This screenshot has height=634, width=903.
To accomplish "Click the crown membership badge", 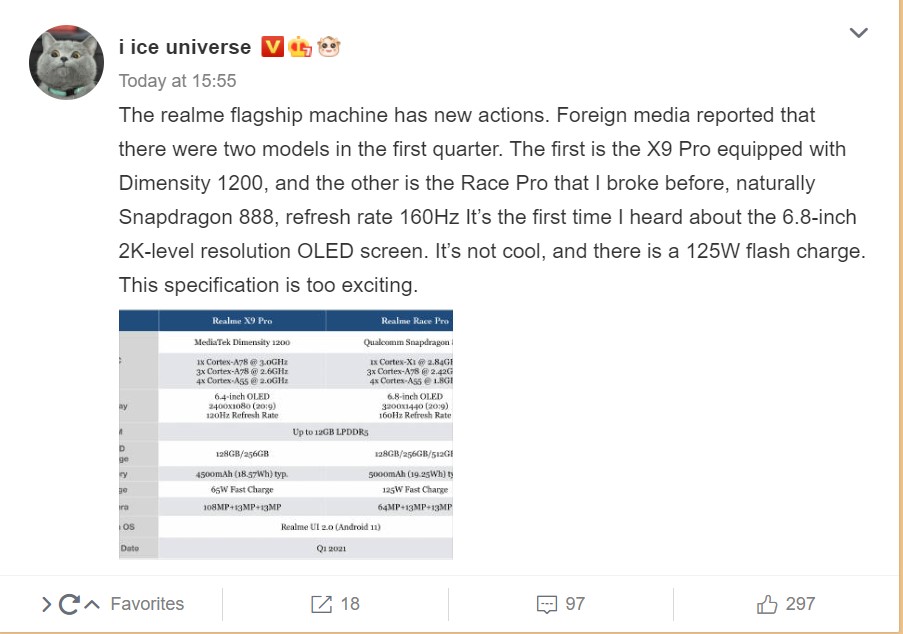I will click(300, 47).
